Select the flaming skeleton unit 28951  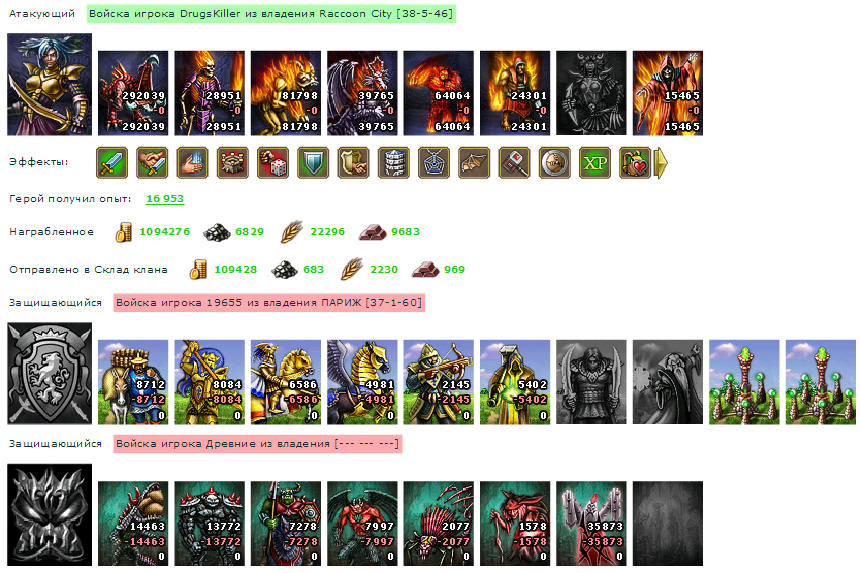[x=210, y=93]
